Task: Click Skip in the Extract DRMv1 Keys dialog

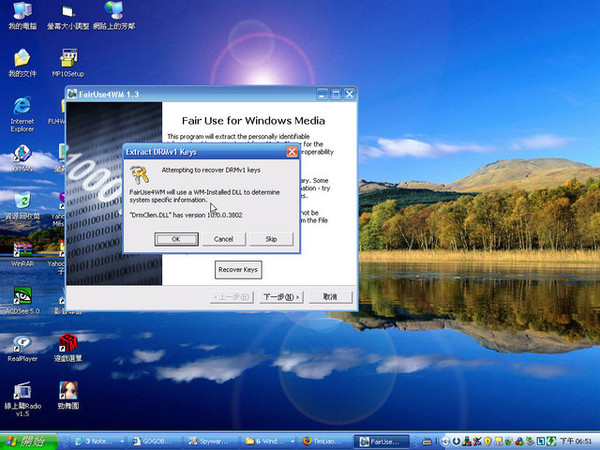Action: 271,239
